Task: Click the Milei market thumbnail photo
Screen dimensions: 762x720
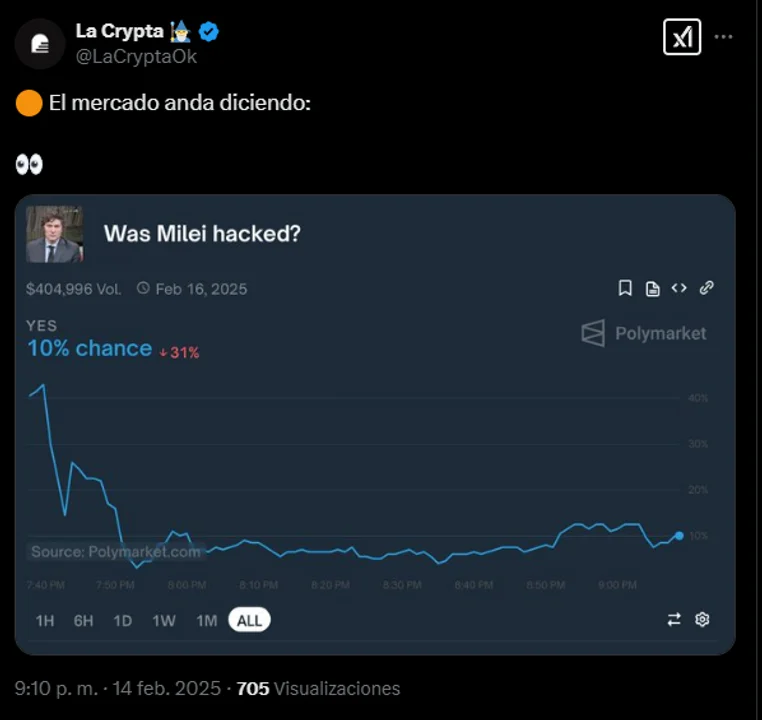Action: point(54,234)
